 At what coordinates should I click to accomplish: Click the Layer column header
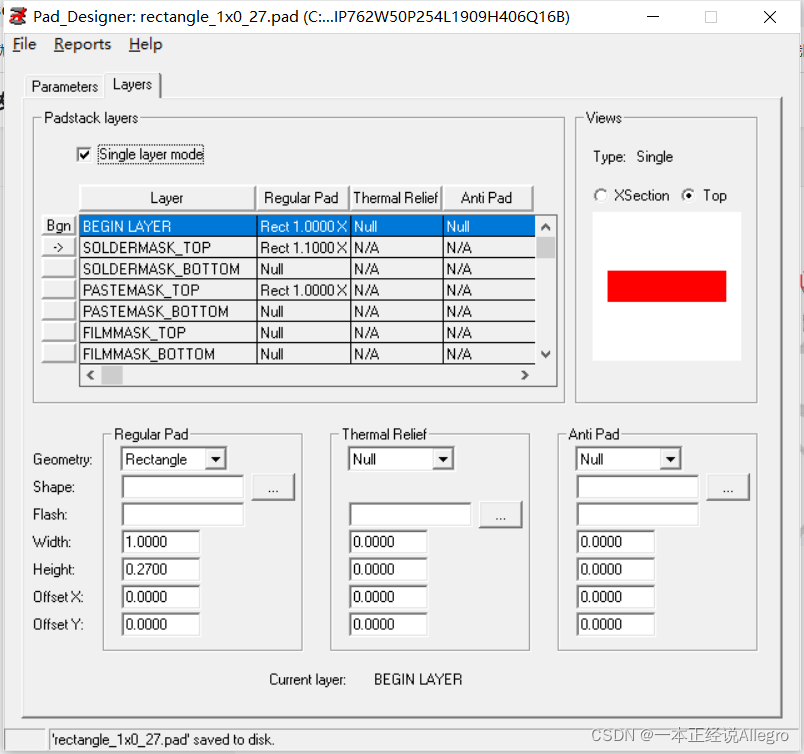[167, 198]
